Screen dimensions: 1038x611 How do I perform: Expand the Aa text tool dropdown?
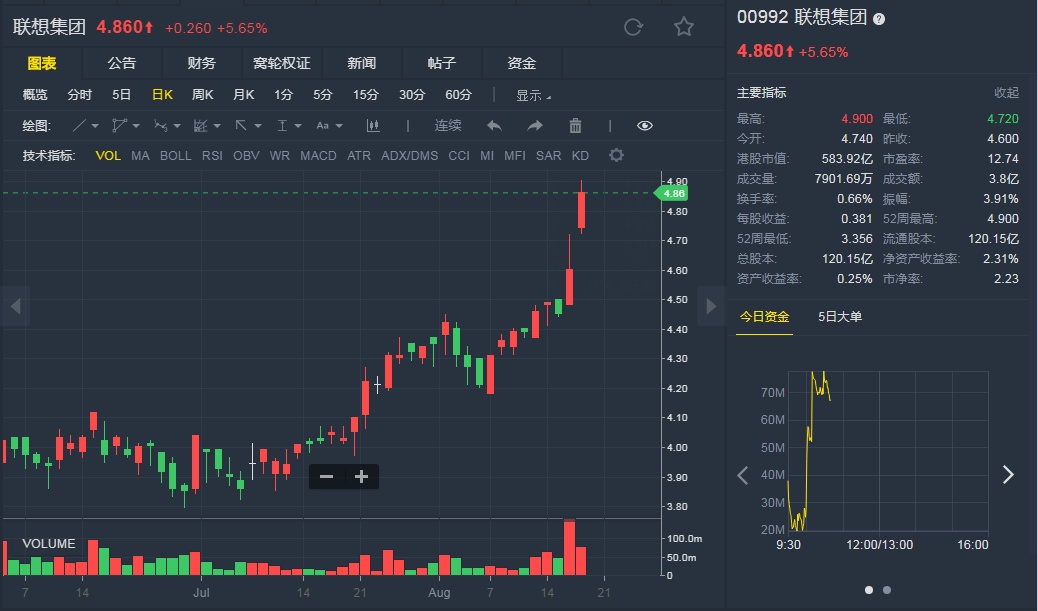(339, 126)
